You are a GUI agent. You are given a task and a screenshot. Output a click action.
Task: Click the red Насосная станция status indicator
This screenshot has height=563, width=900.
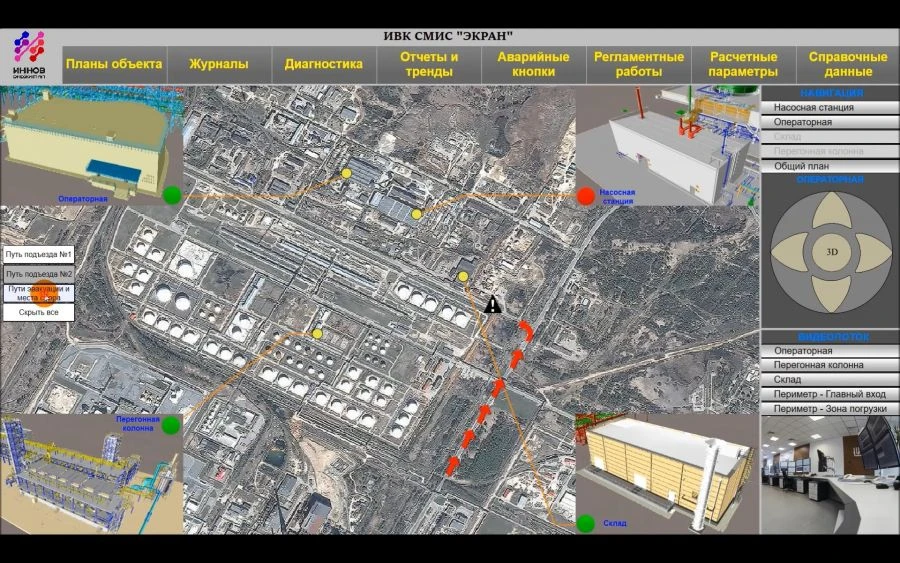coord(586,195)
